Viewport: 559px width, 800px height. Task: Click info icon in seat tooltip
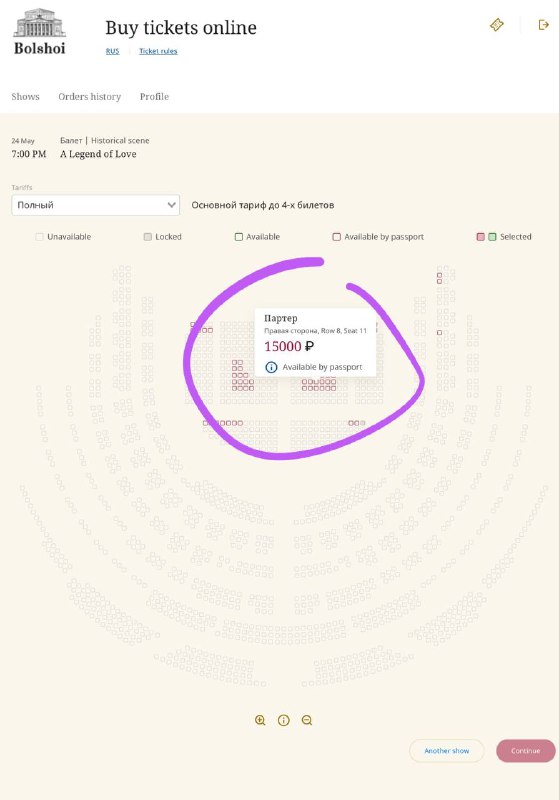(271, 367)
